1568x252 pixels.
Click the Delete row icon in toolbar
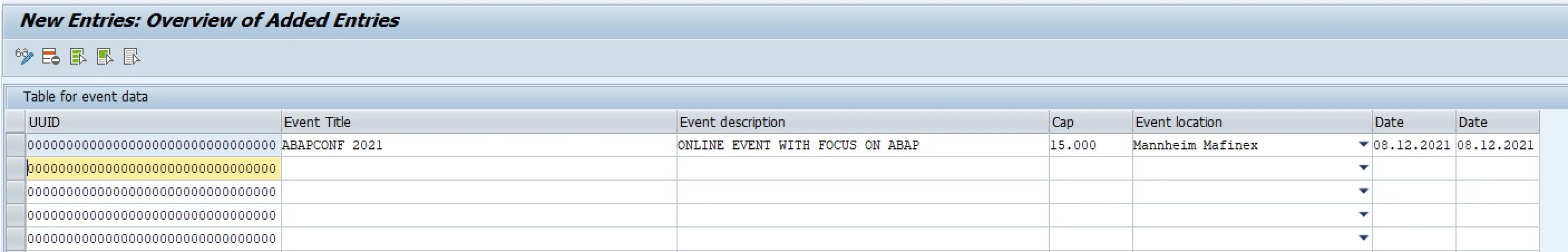click(51, 57)
